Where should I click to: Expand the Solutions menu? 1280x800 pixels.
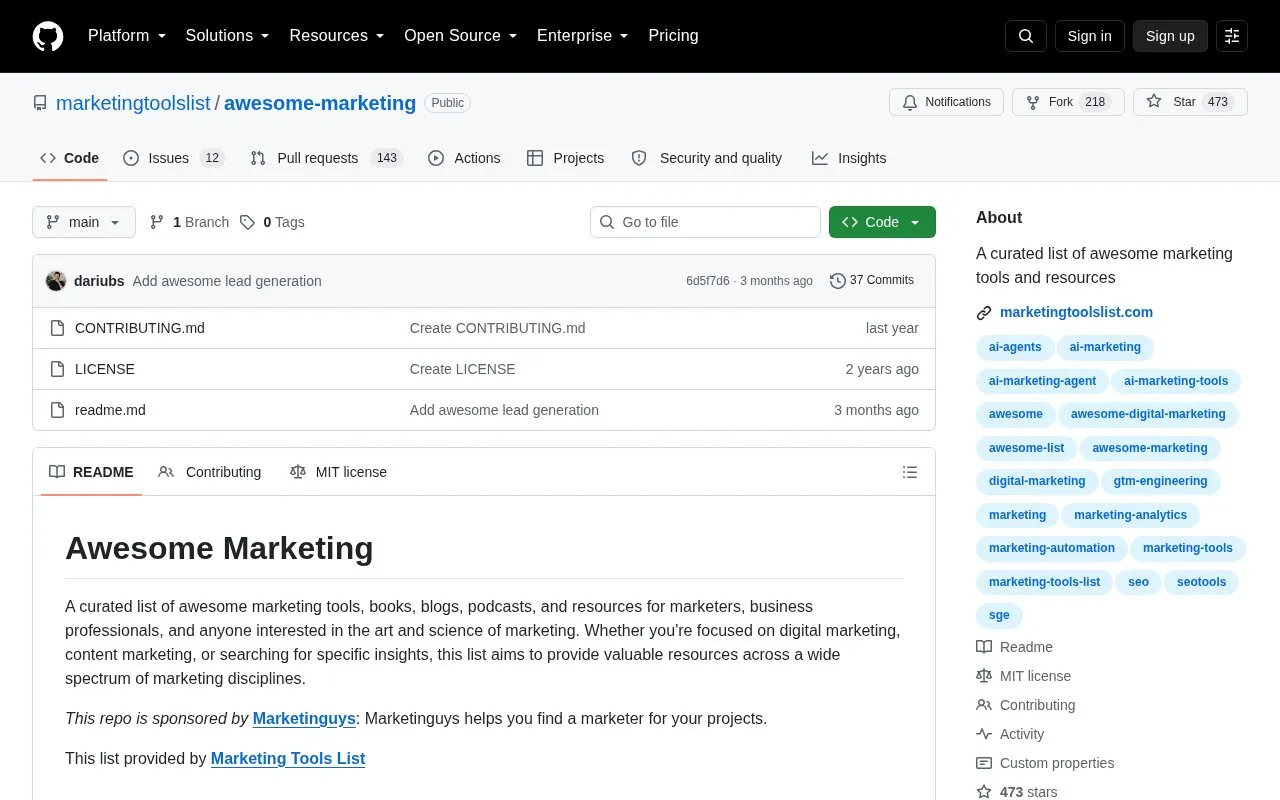[x=228, y=36]
